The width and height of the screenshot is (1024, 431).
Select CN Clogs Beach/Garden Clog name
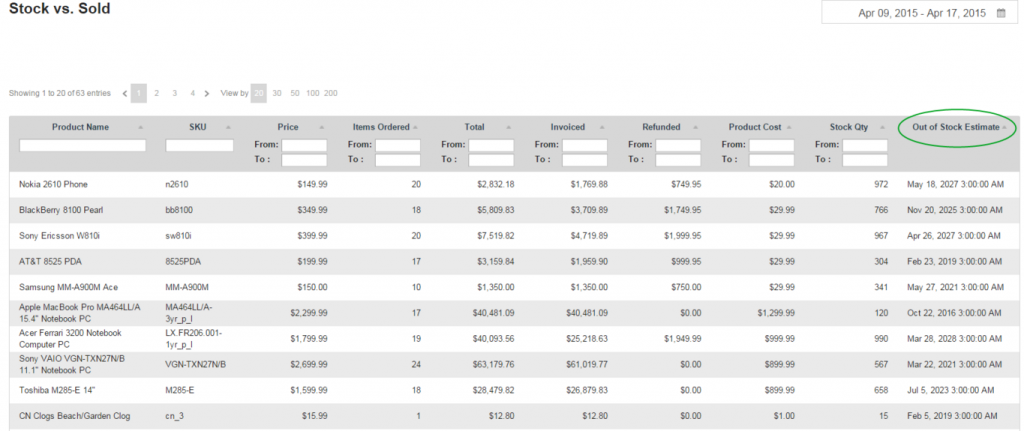(74, 416)
